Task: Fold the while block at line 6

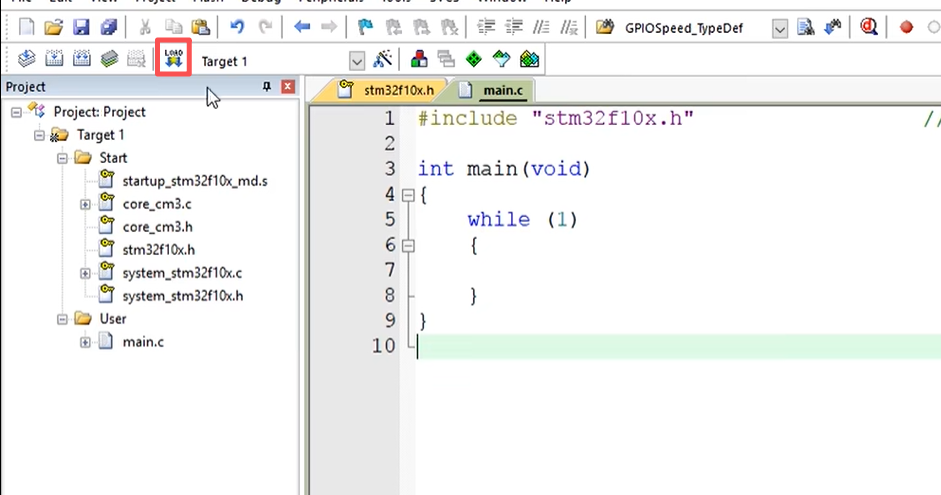Action: point(408,245)
